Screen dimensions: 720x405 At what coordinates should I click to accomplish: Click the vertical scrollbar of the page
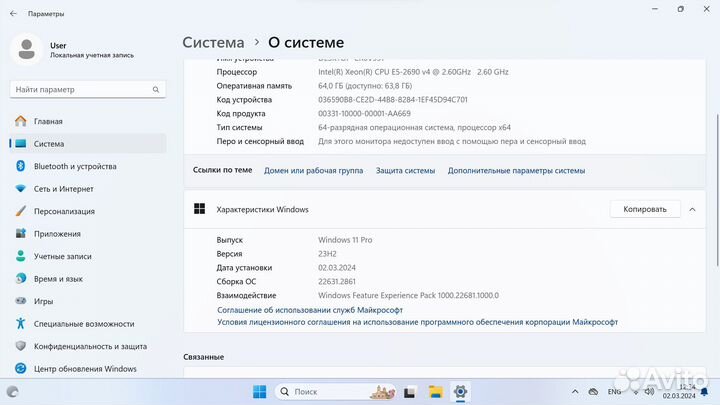717,189
